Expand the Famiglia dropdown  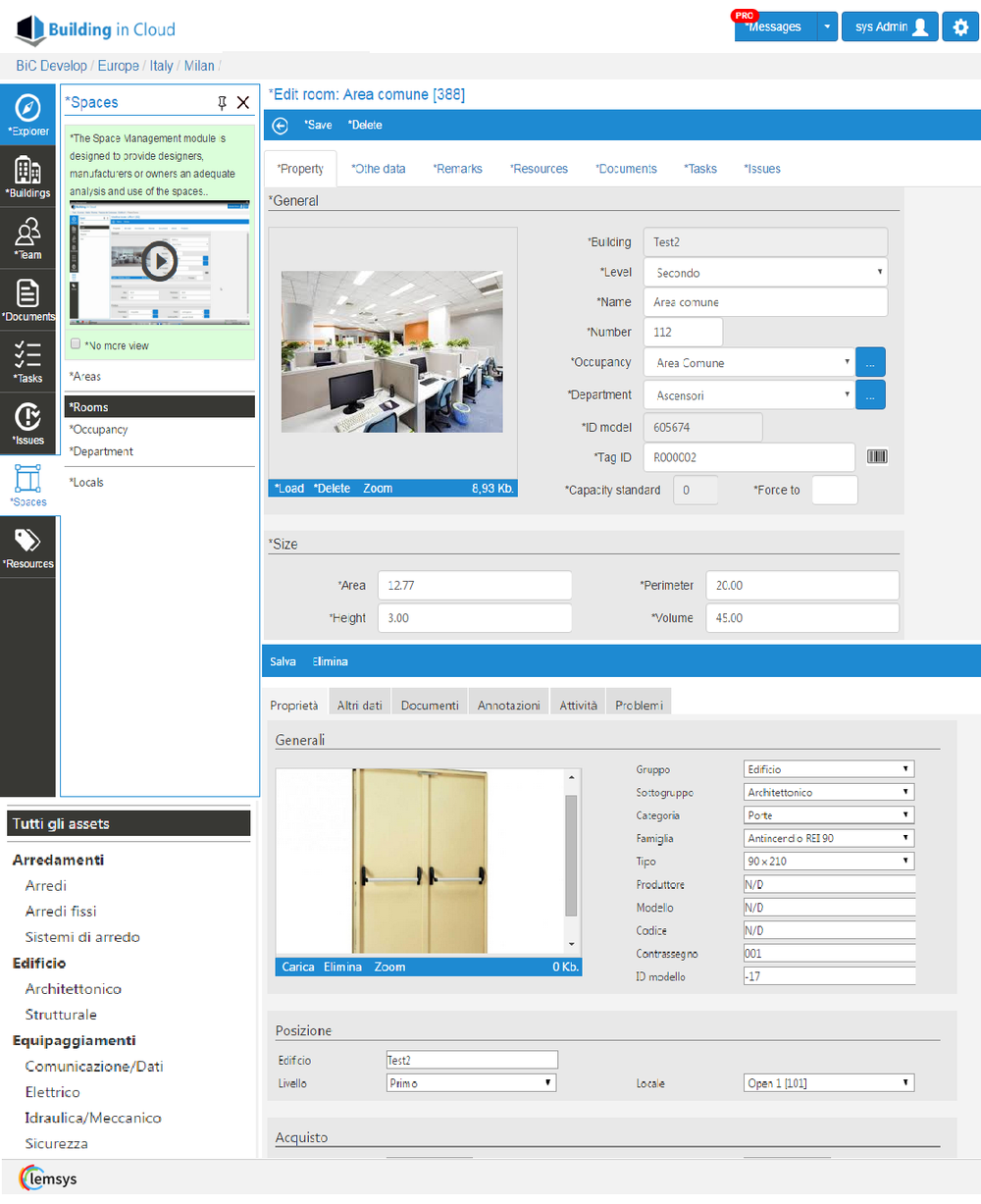pos(829,838)
